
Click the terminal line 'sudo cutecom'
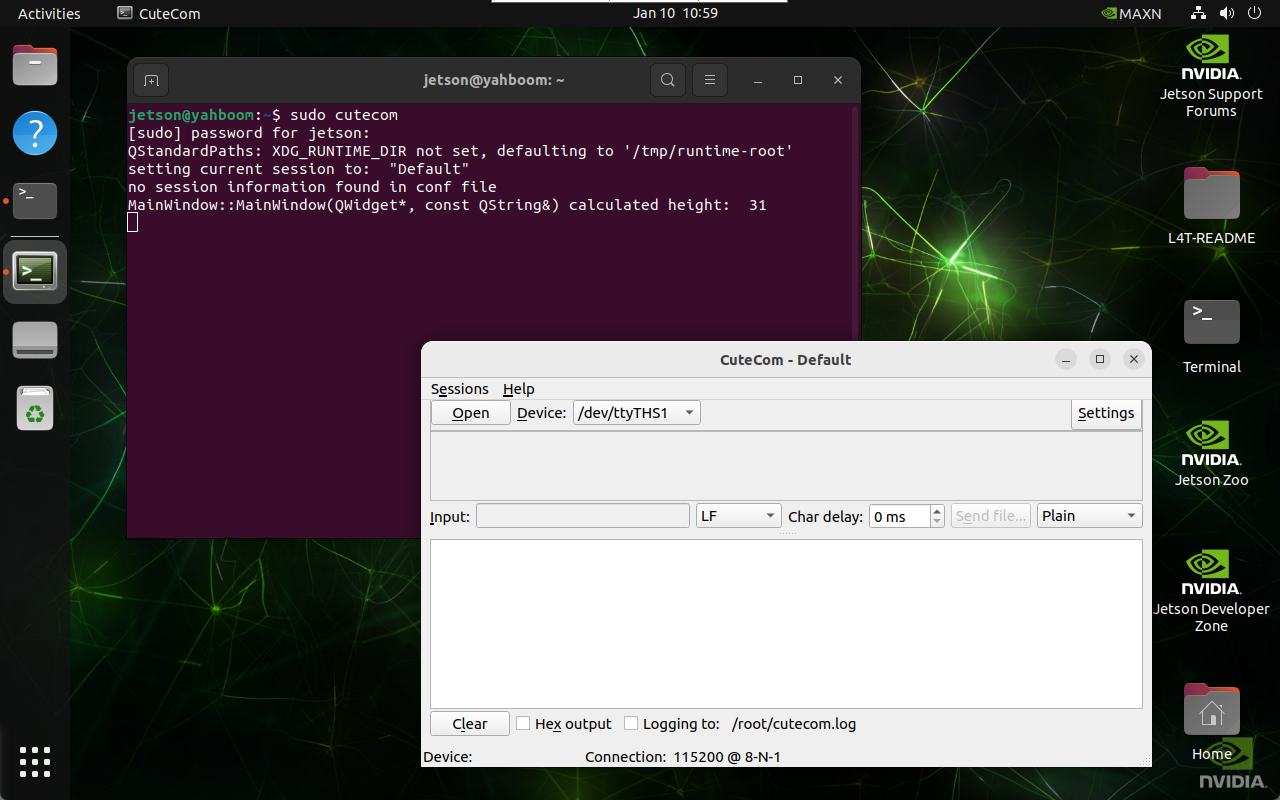(x=344, y=115)
